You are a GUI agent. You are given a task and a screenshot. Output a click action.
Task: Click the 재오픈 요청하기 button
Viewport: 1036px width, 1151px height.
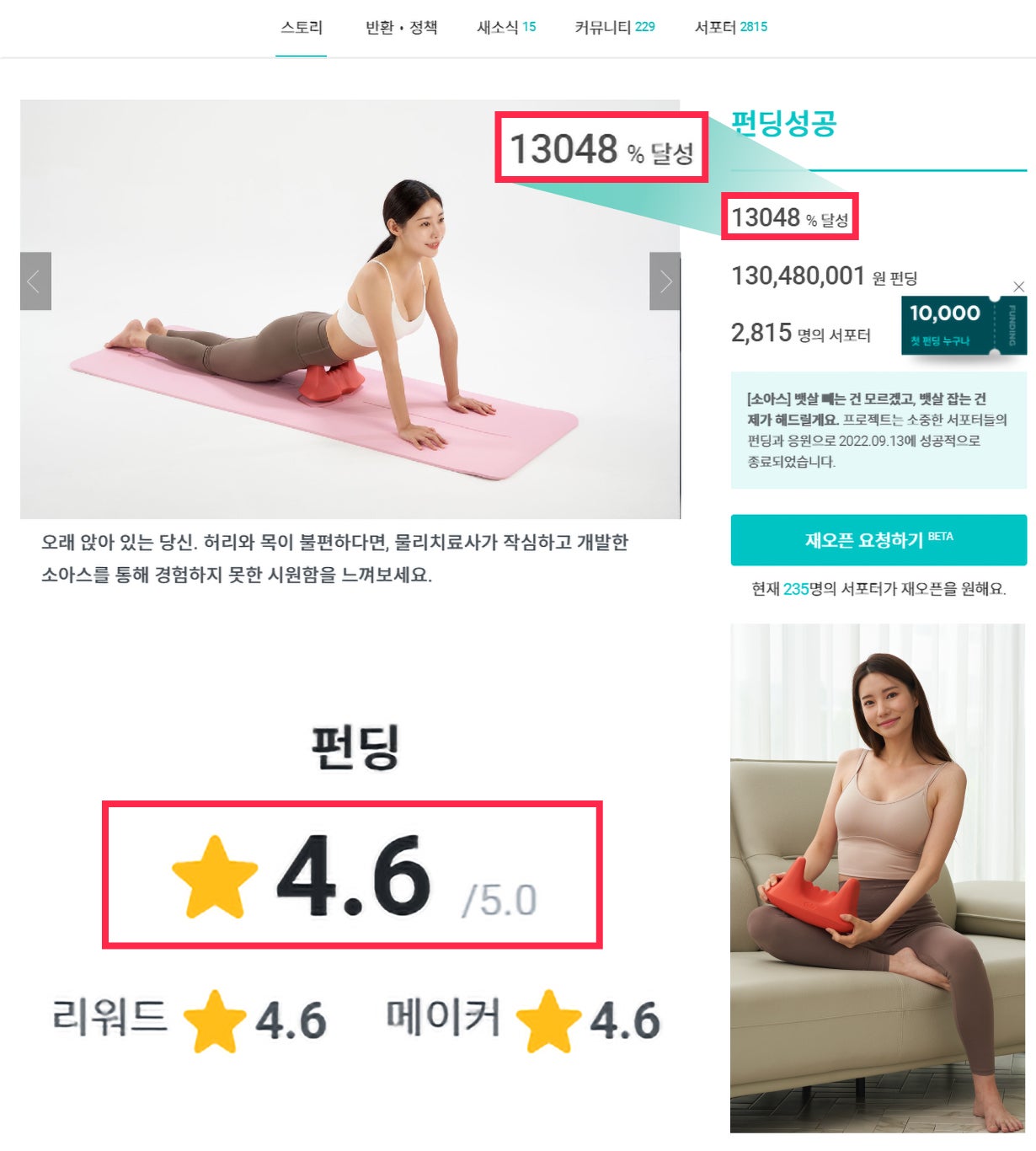(878, 540)
